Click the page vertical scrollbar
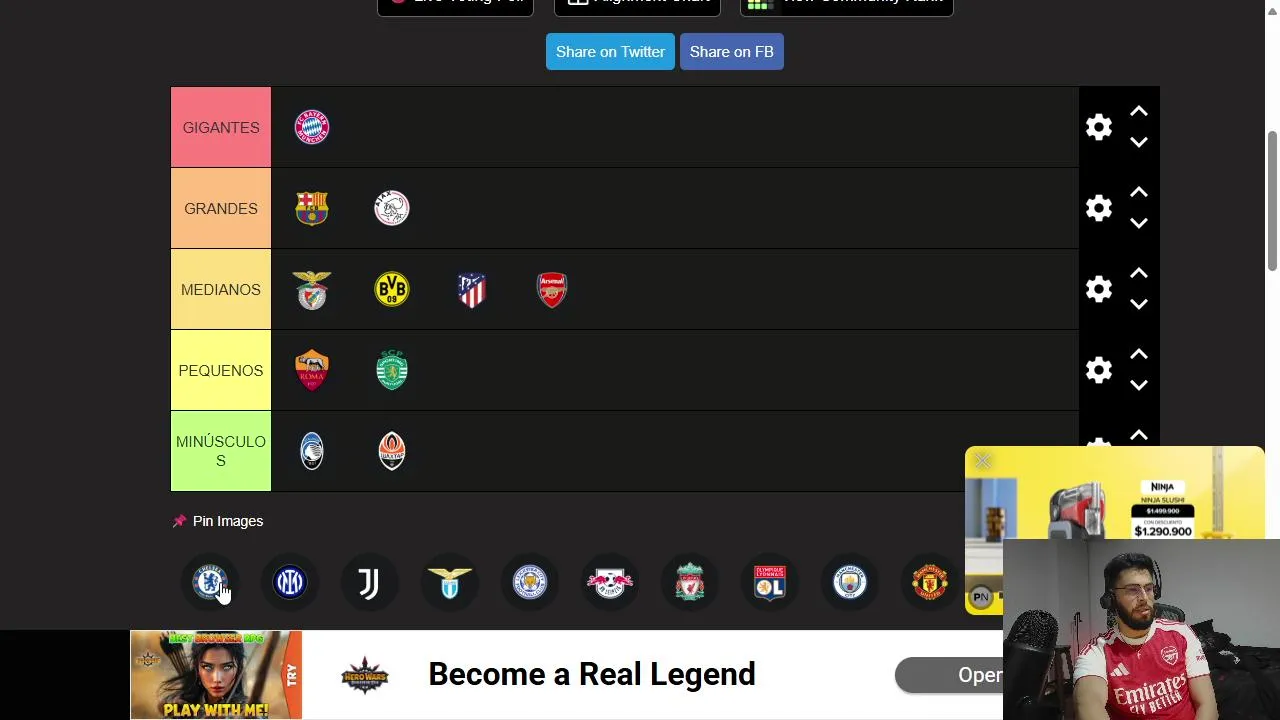Screen dimensions: 1280x720 (1273, 200)
